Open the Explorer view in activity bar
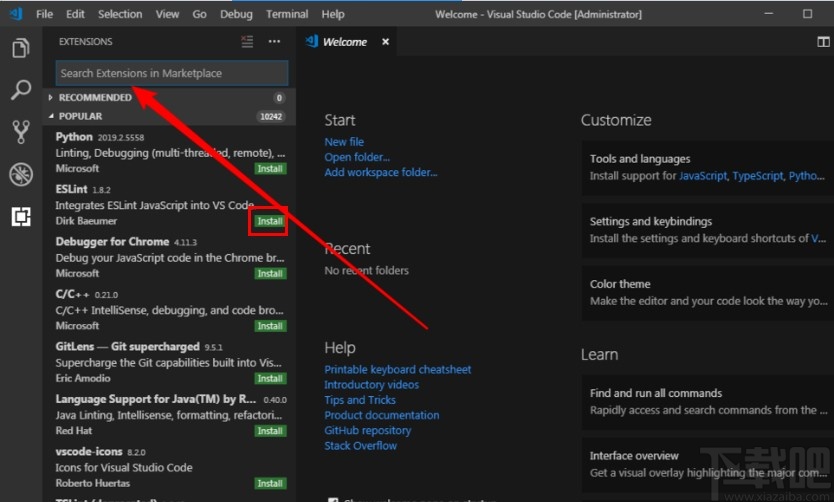 coord(21,48)
